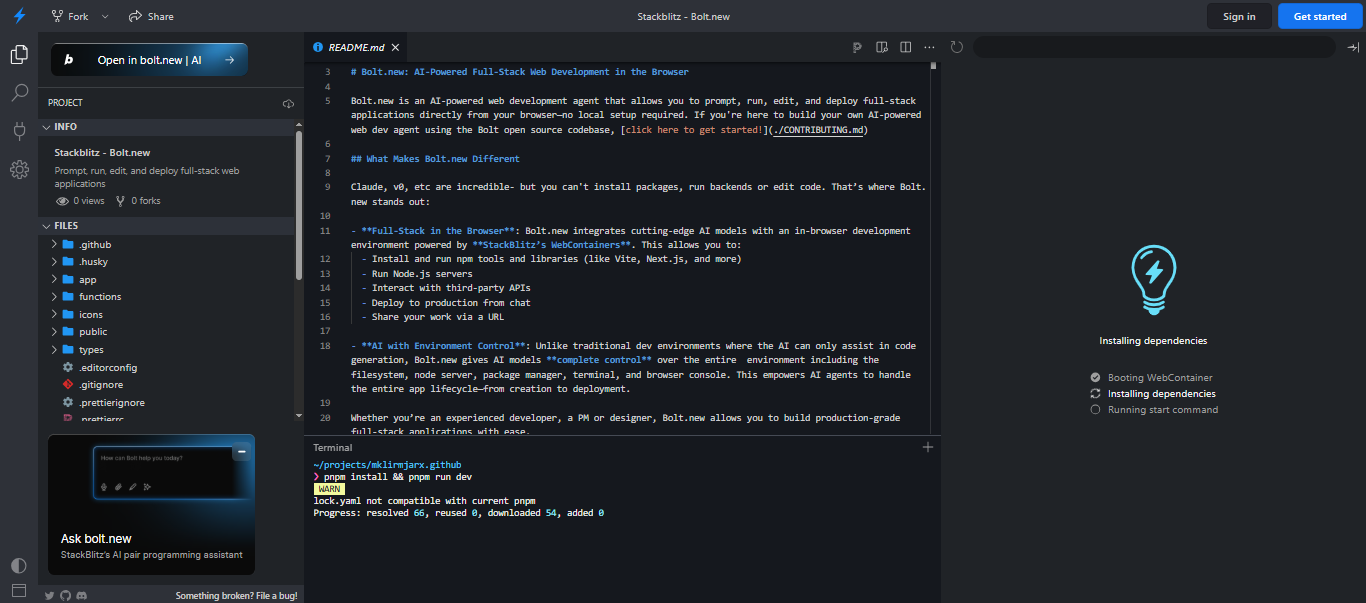
Task: Click the Fork icon button
Action: click(x=70, y=16)
